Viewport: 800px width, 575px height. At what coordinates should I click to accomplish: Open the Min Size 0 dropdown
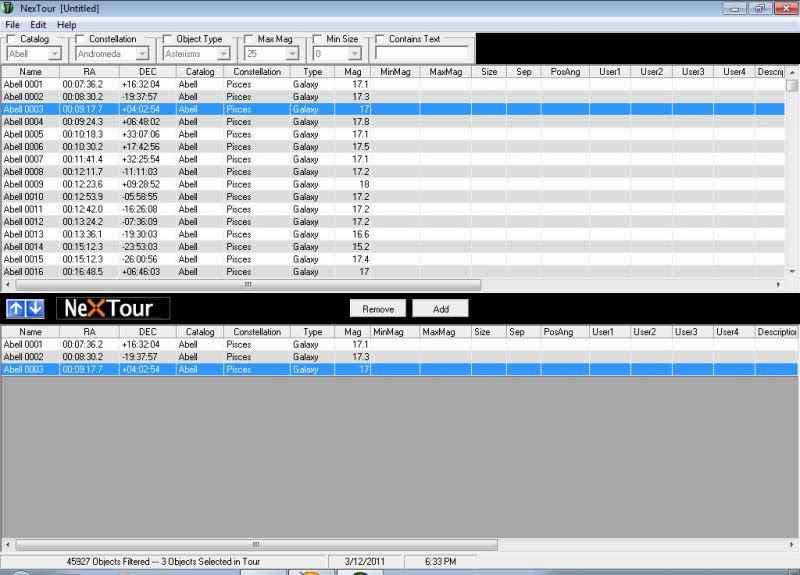coord(355,54)
